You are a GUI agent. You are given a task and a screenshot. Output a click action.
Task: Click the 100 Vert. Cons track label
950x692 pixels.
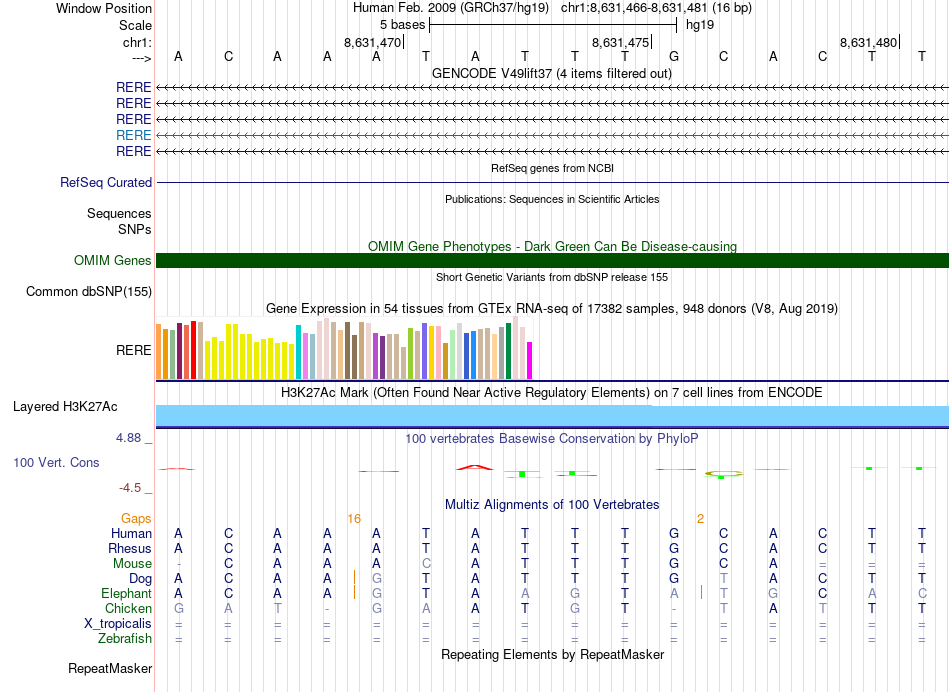[x=56, y=462]
